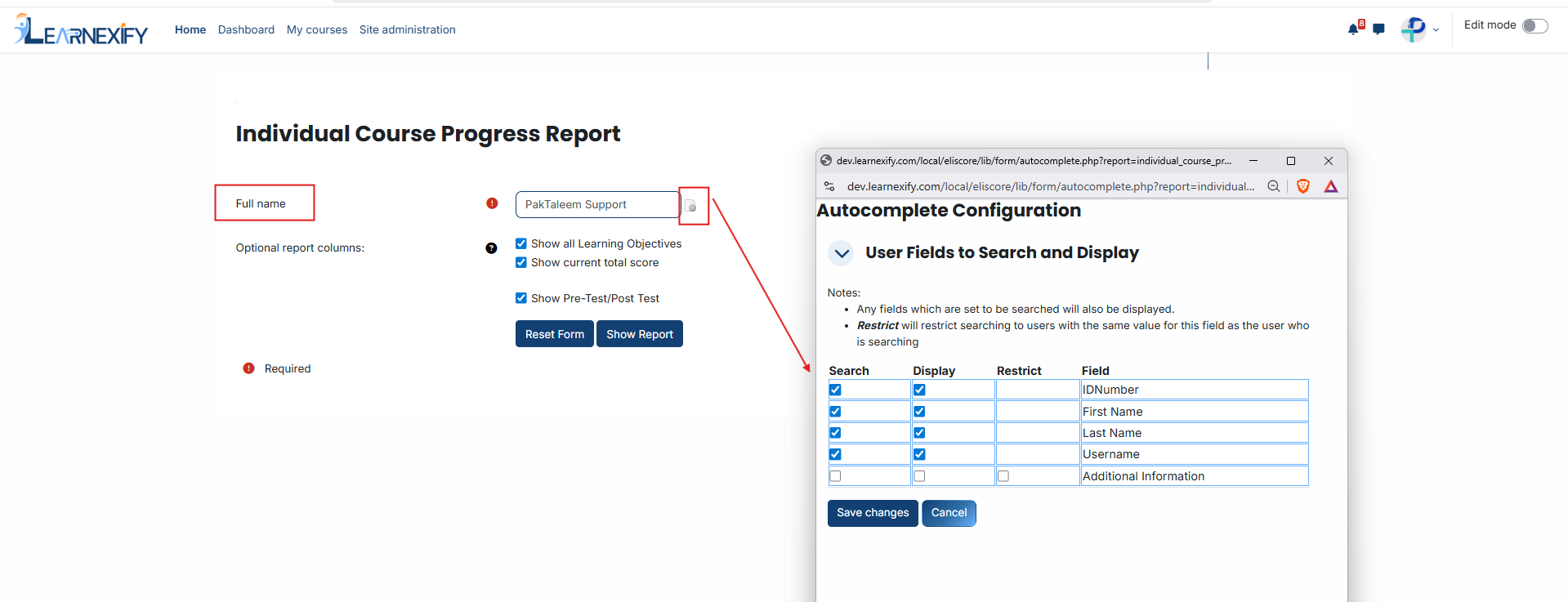Open the notifications bell icon
This screenshot has height=602, width=1568.
click(1354, 29)
